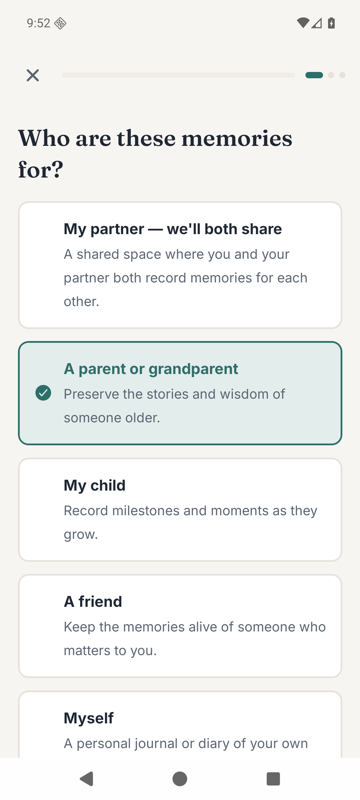Tap the last grey step dot

pyautogui.click(x=342, y=75)
